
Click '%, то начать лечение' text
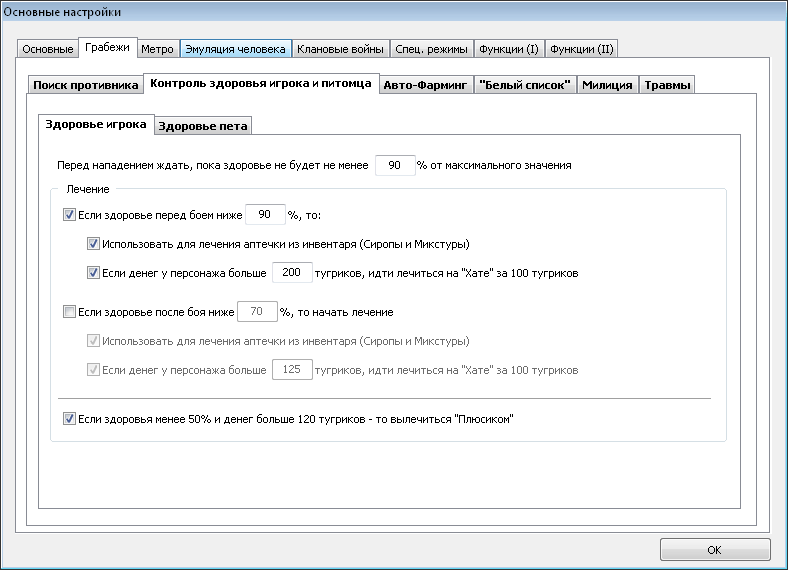tap(337, 312)
